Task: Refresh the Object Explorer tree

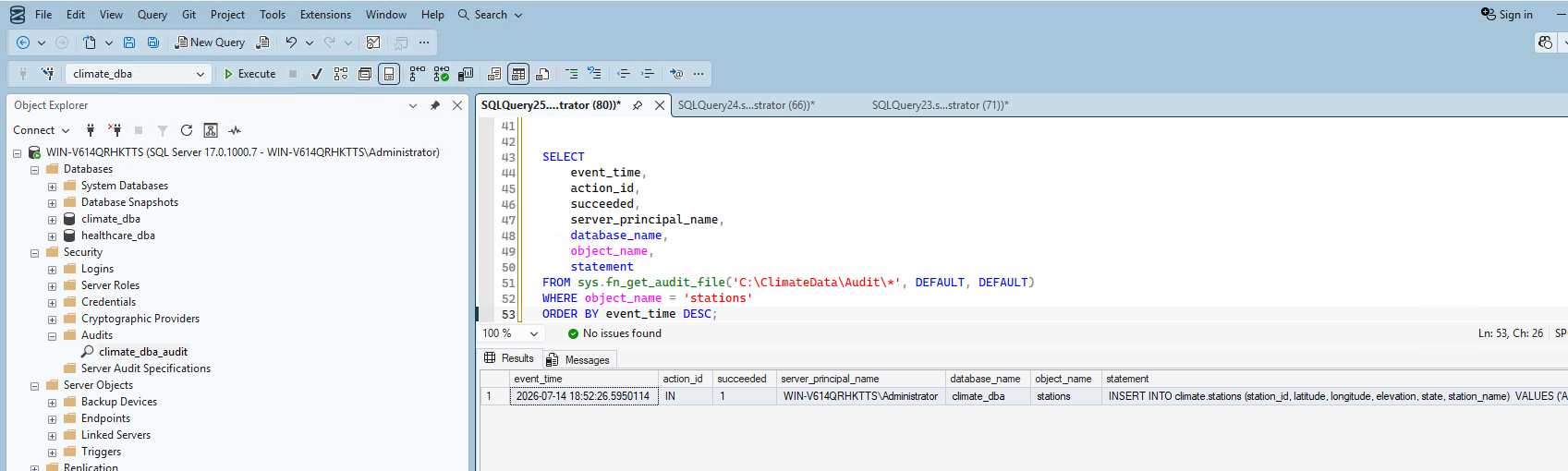Action: [187, 130]
